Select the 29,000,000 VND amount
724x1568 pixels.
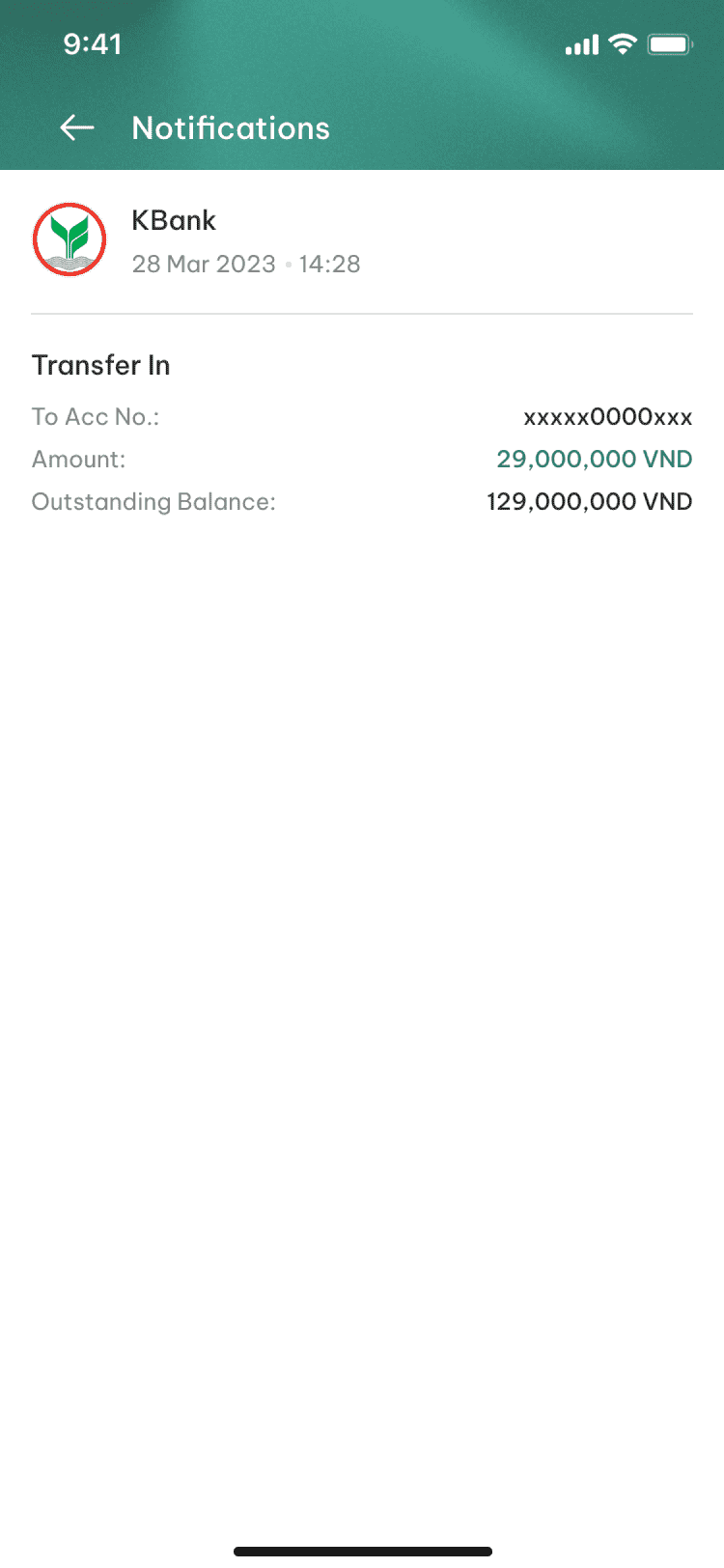click(x=595, y=459)
